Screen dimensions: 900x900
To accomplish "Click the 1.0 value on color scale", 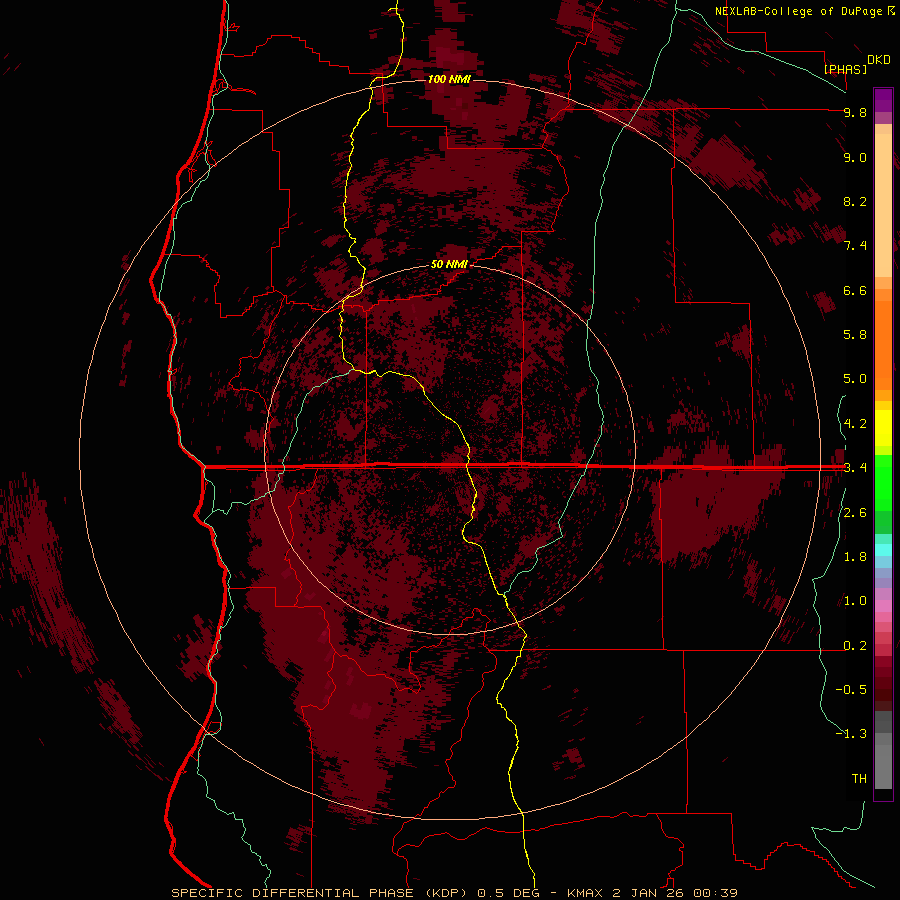I will point(855,601).
